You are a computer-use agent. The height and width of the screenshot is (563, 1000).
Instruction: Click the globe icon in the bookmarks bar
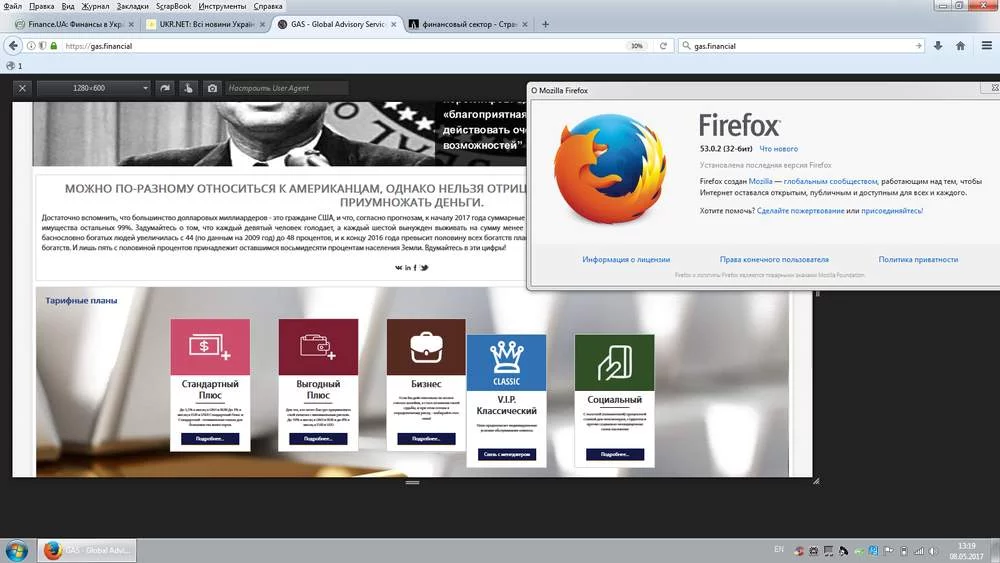pyautogui.click(x=10, y=66)
